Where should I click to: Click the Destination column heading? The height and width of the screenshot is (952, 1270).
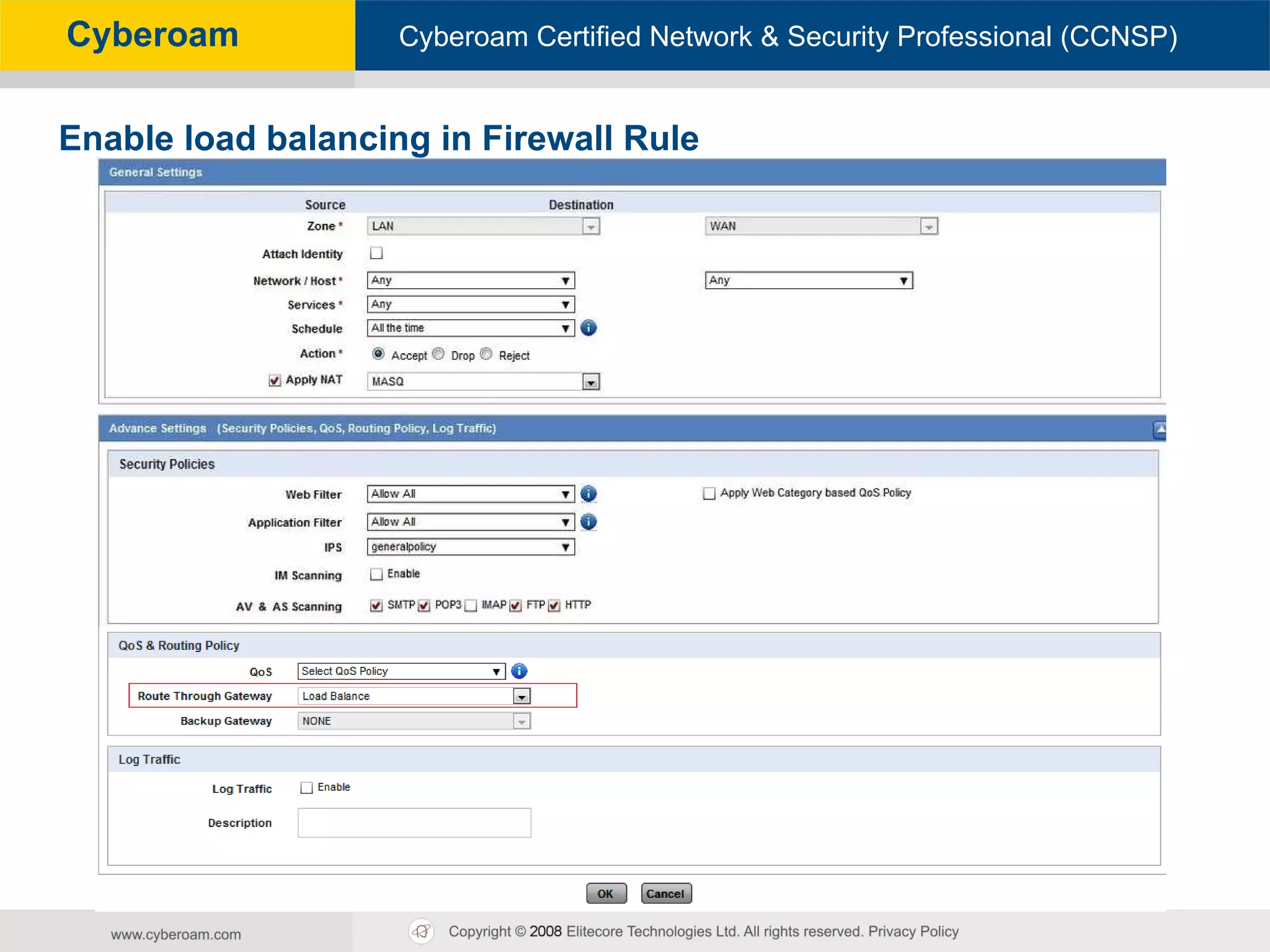(581, 205)
